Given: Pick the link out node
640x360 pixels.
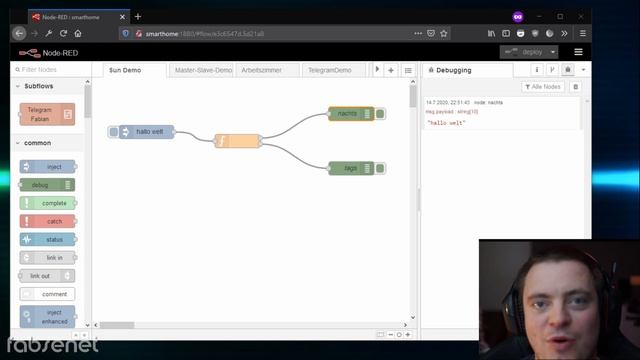Looking at the screenshot, I should coord(47,276).
